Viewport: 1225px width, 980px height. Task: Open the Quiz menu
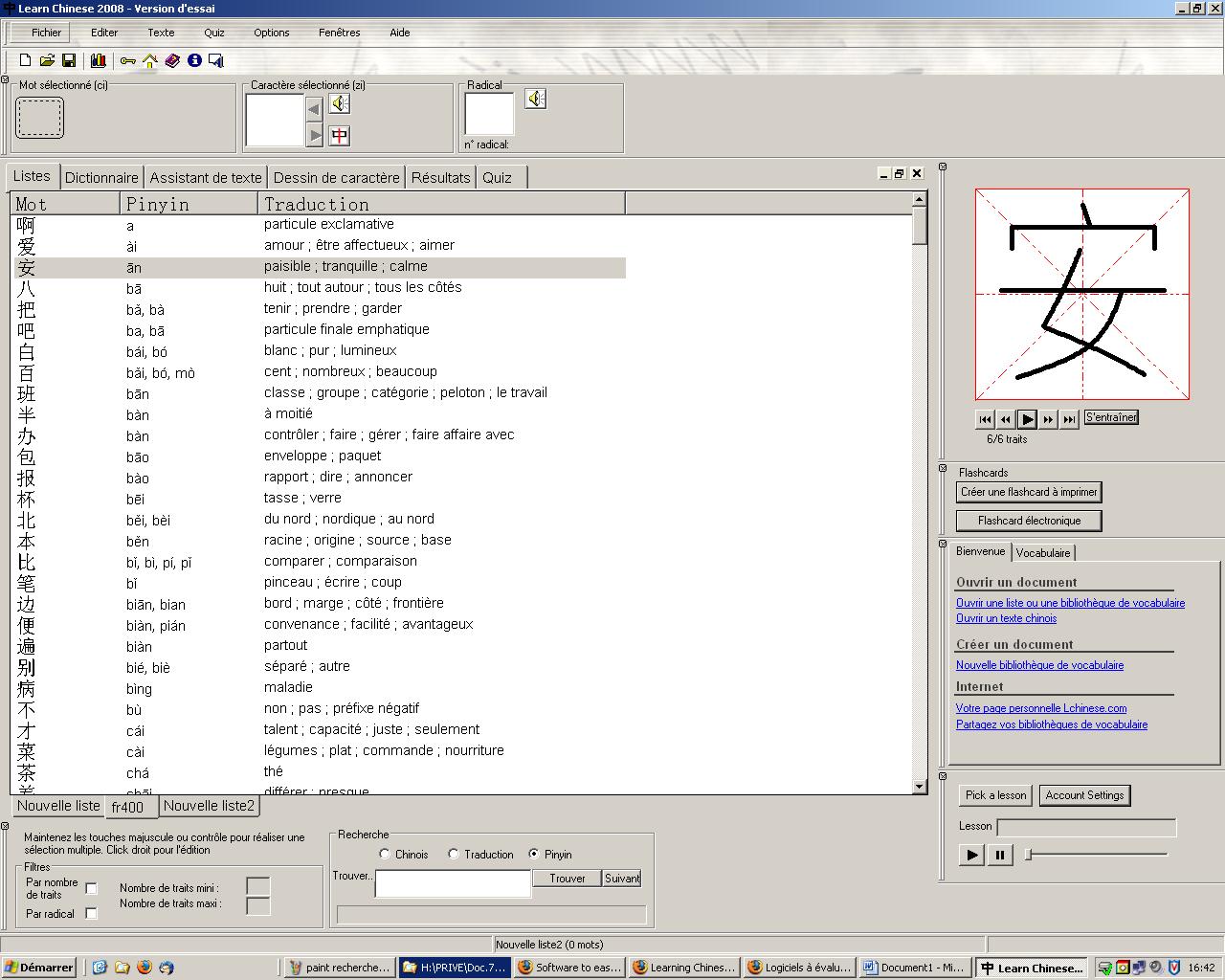coord(214,33)
